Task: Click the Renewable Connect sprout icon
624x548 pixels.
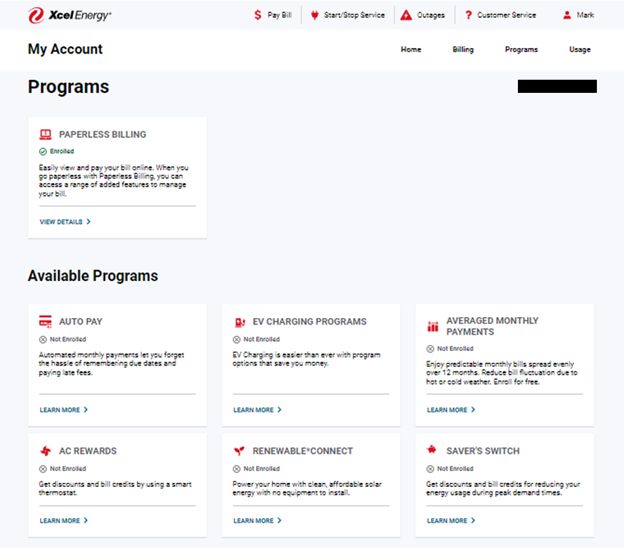Action: (239, 451)
